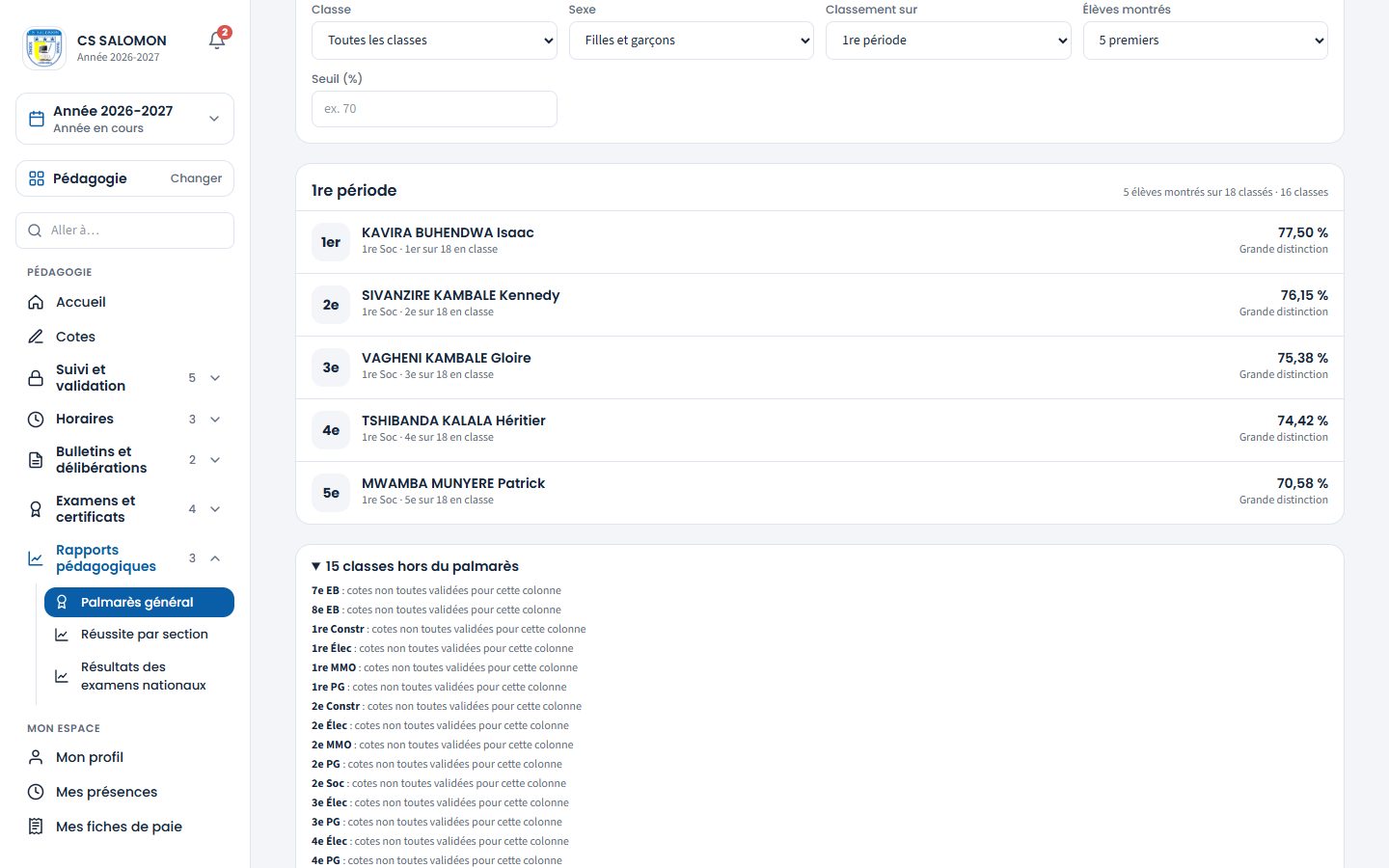Image resolution: width=1389 pixels, height=868 pixels.
Task: Open the Classe dropdown
Action: click(434, 41)
